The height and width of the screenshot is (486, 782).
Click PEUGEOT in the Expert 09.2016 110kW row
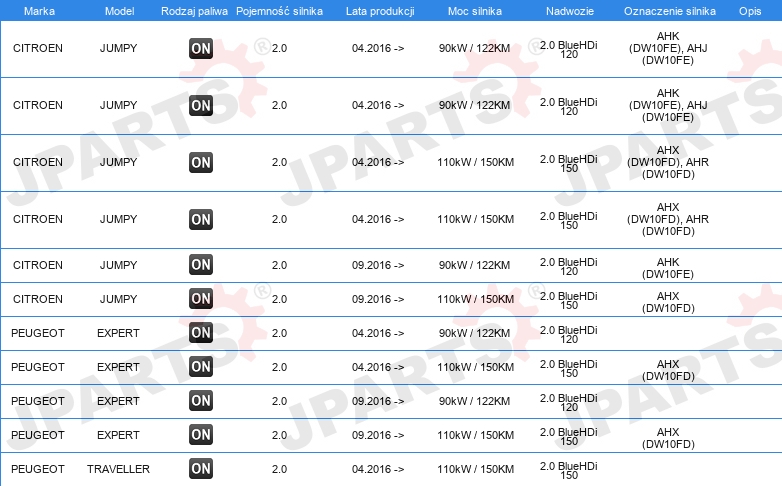tap(38, 435)
